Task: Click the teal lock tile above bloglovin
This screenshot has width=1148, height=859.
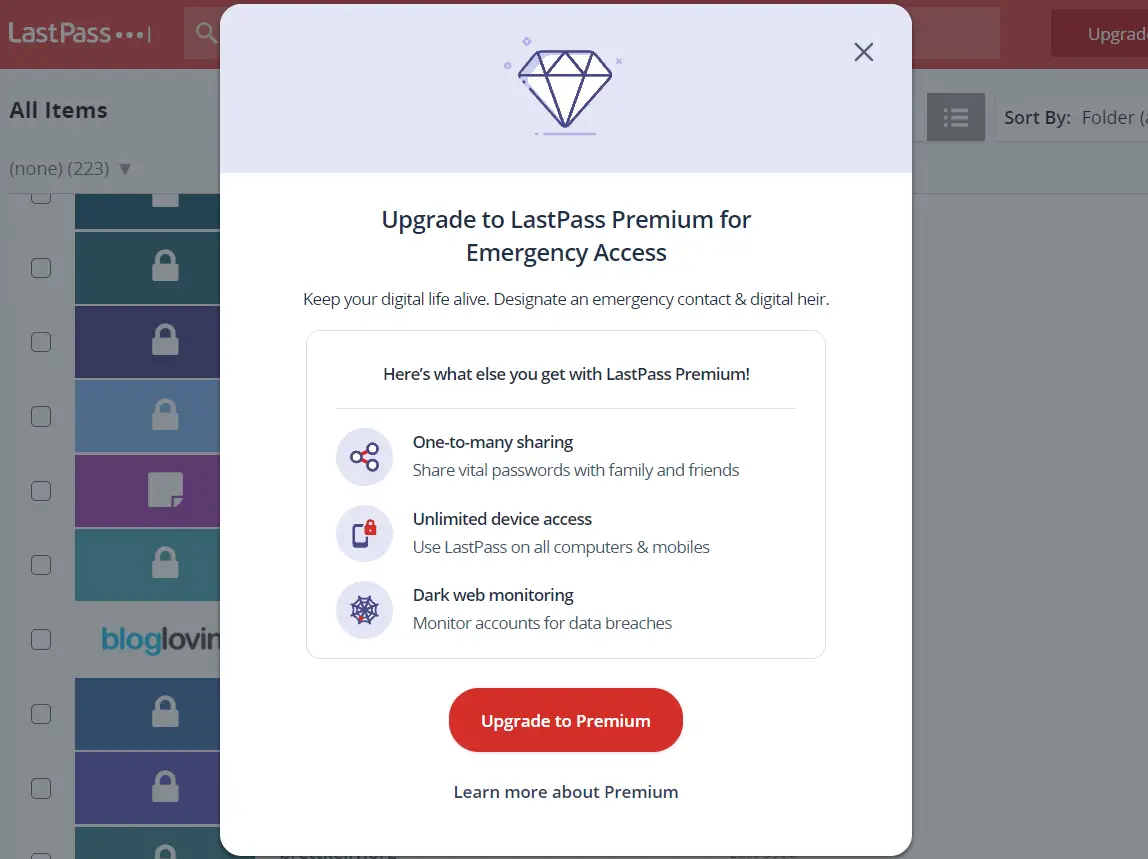Action: coord(147,565)
